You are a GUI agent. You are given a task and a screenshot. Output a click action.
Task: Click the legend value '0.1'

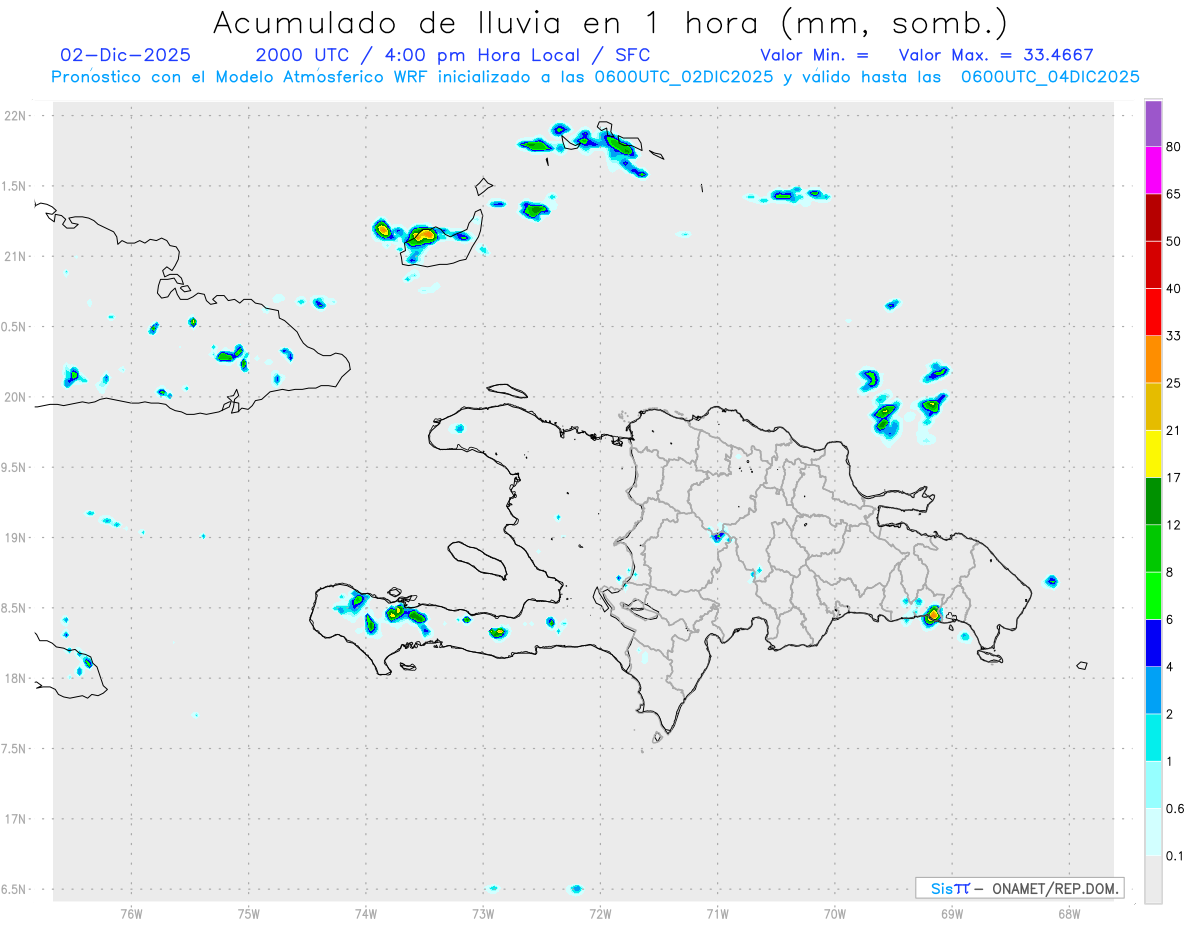coord(1176,855)
